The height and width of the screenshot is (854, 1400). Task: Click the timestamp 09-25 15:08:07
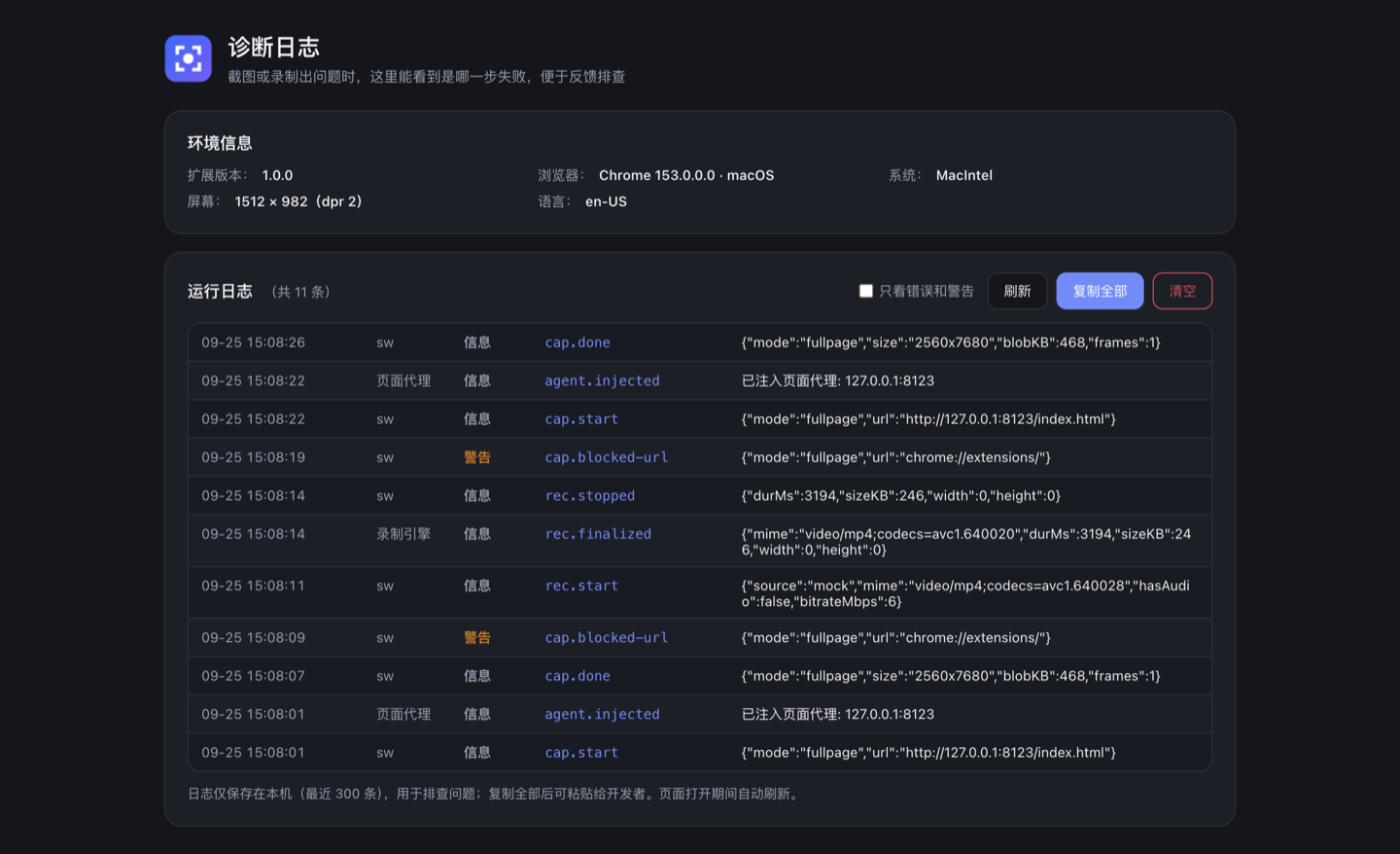[254, 676]
